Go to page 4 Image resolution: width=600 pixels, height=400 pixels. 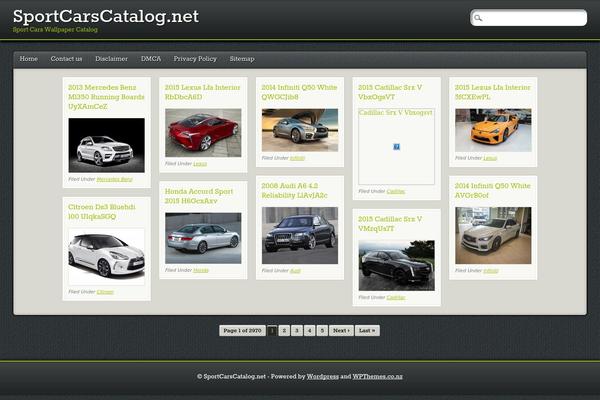tap(310, 330)
